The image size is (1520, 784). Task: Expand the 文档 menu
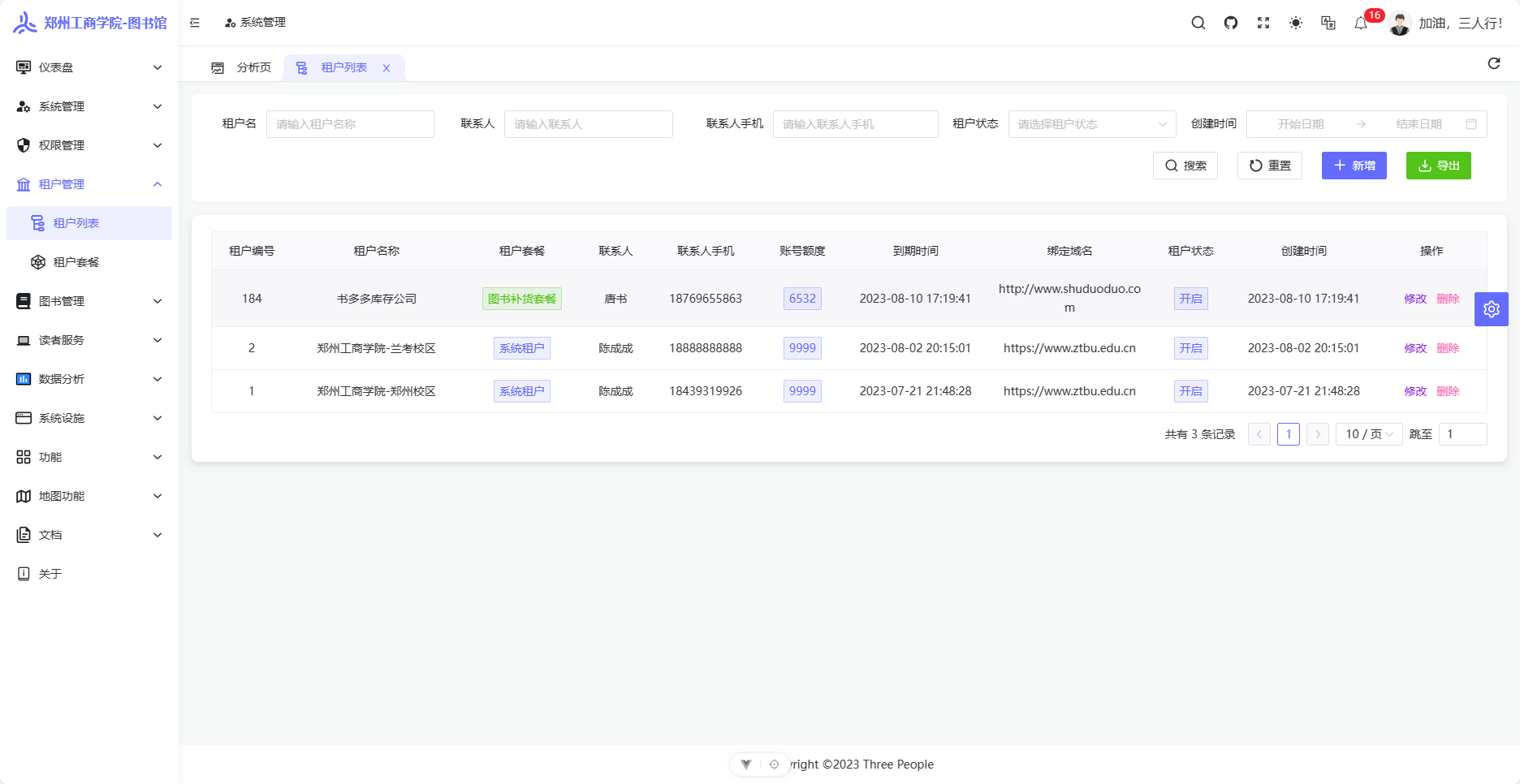click(89, 535)
